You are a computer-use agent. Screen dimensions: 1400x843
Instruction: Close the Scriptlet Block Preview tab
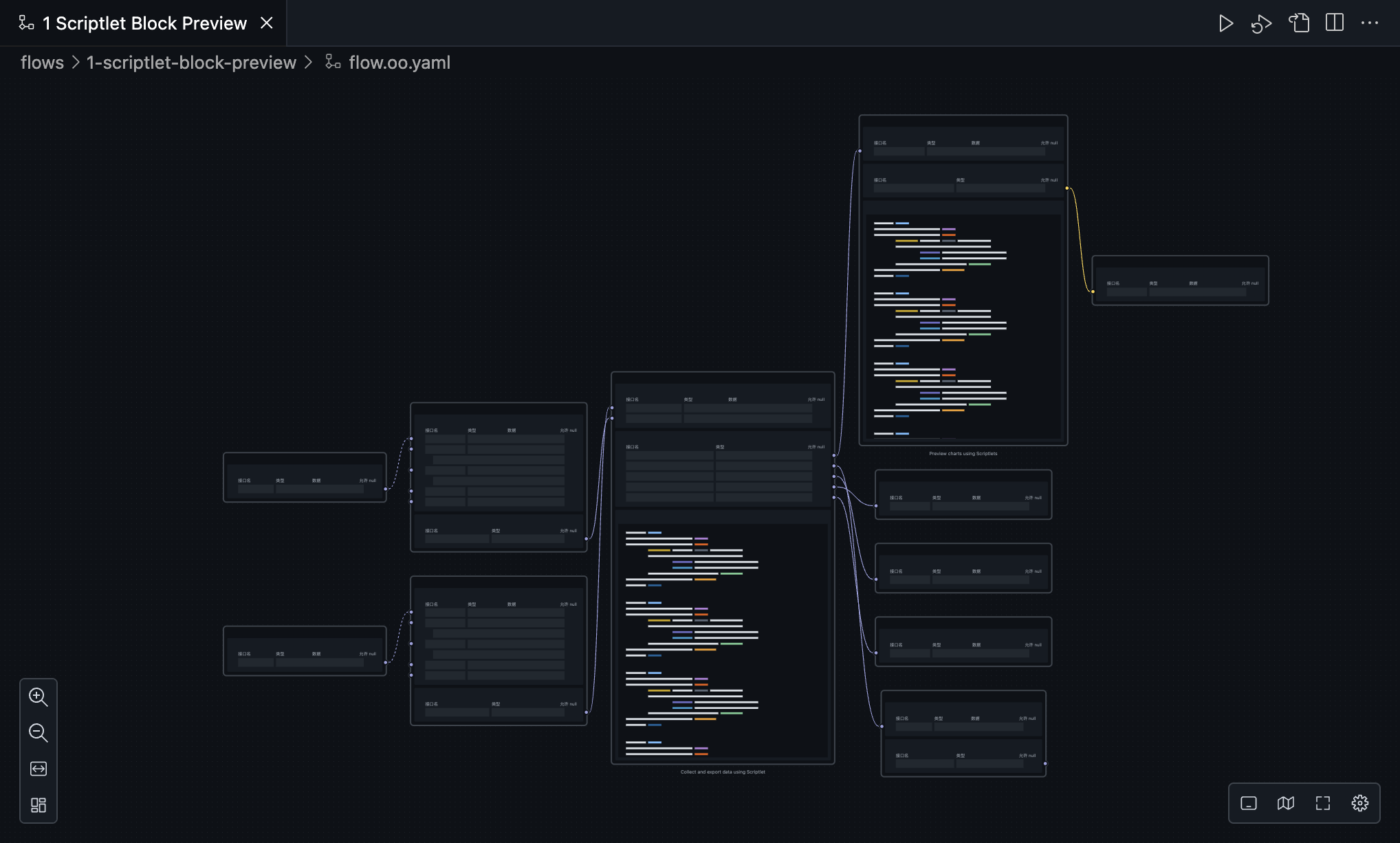coord(267,23)
